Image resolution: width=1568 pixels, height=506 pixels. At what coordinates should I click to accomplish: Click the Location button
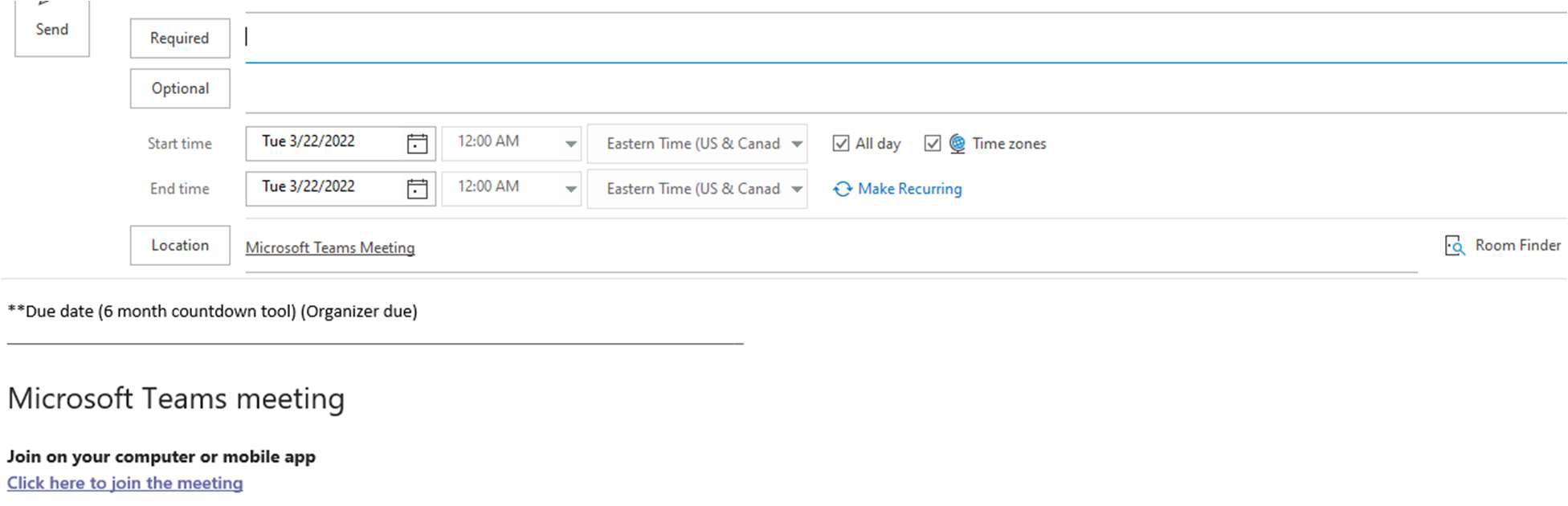pyautogui.click(x=180, y=245)
